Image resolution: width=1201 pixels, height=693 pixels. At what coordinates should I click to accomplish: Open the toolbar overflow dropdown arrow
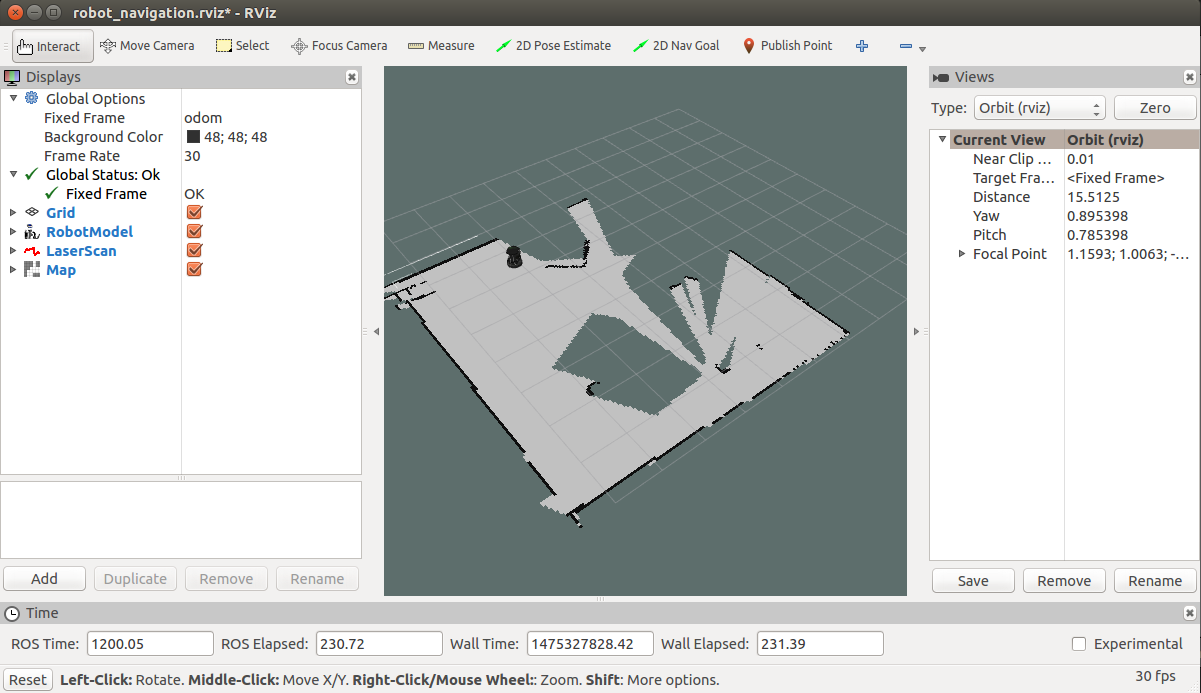(x=922, y=49)
